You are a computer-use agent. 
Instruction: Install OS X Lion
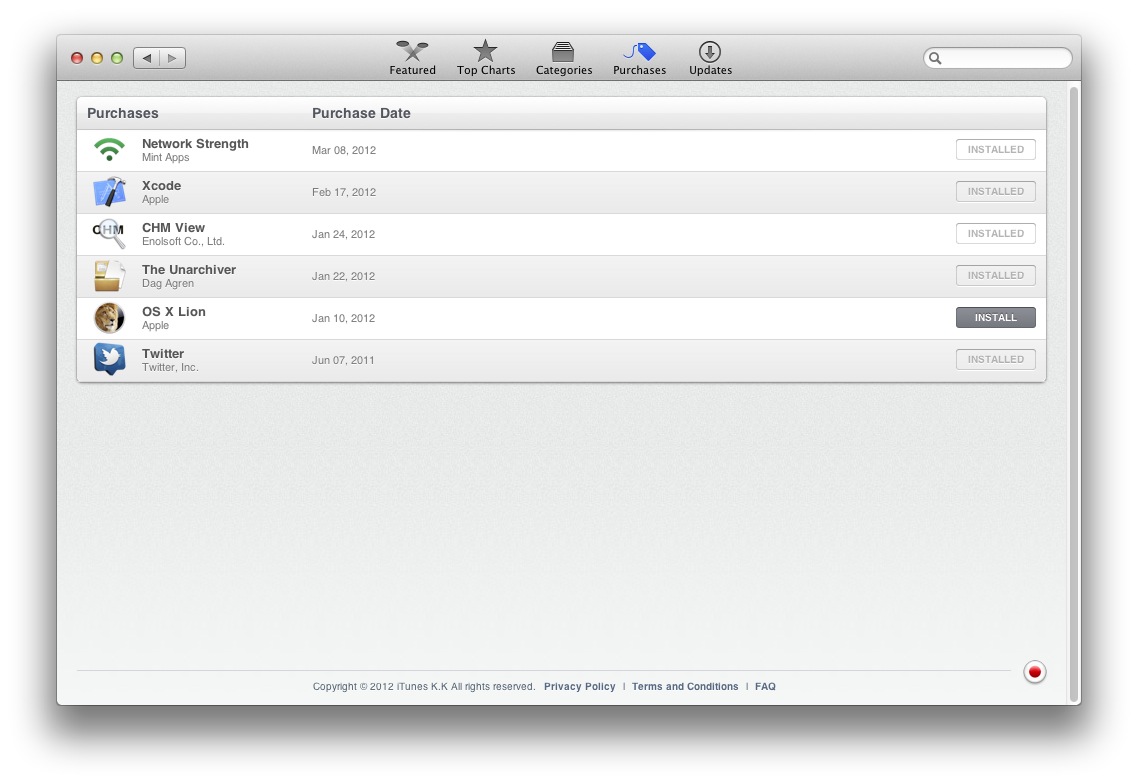[x=996, y=318]
